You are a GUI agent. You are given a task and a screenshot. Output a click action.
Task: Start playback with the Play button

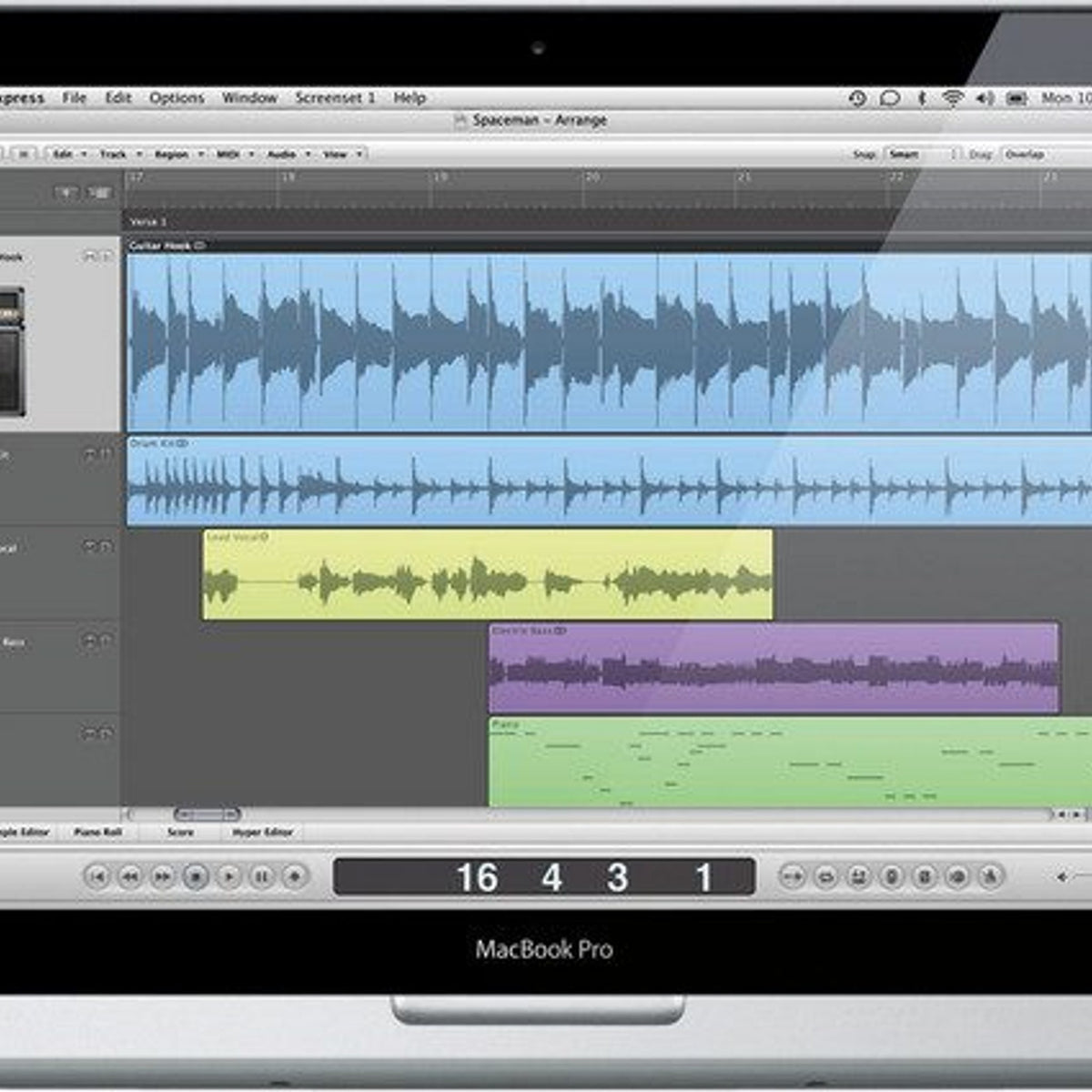coord(228,876)
